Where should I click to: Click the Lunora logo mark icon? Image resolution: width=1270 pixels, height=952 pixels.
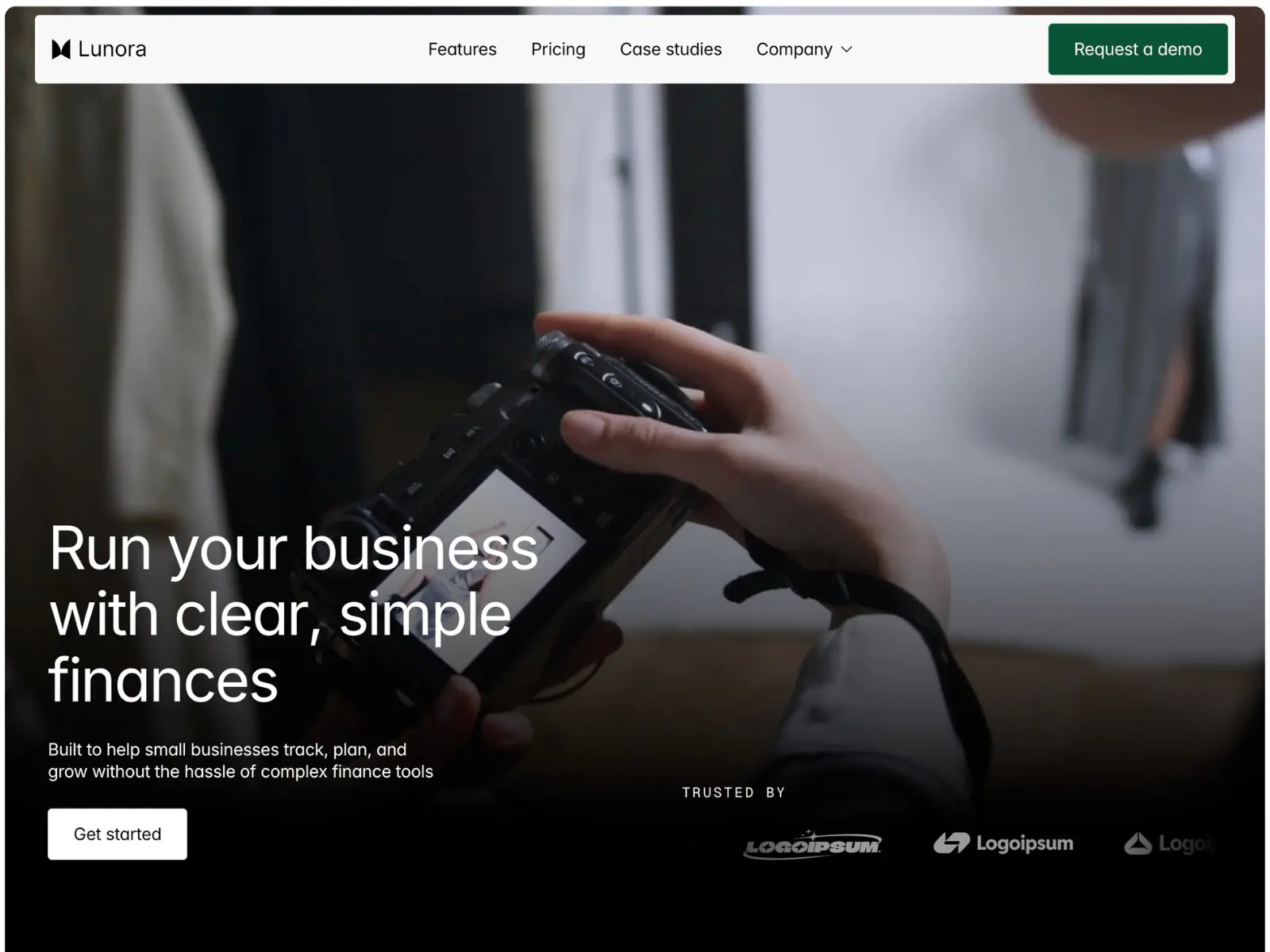point(61,49)
